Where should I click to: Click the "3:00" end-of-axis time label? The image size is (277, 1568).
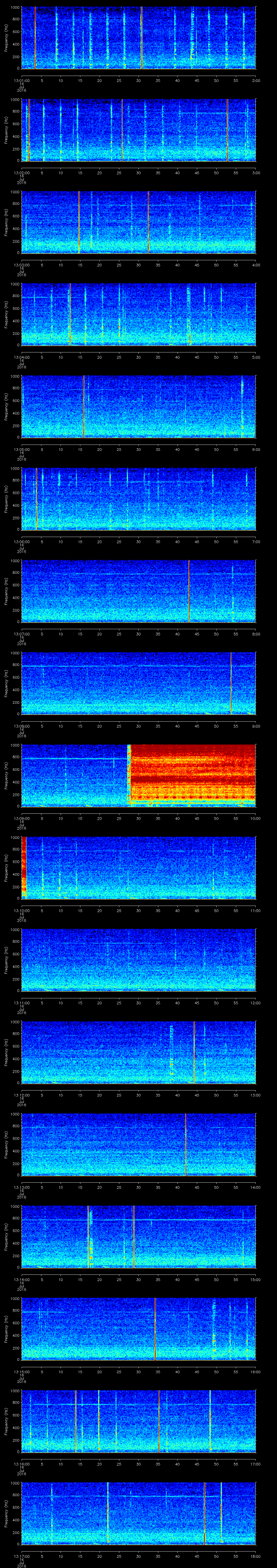256,173
